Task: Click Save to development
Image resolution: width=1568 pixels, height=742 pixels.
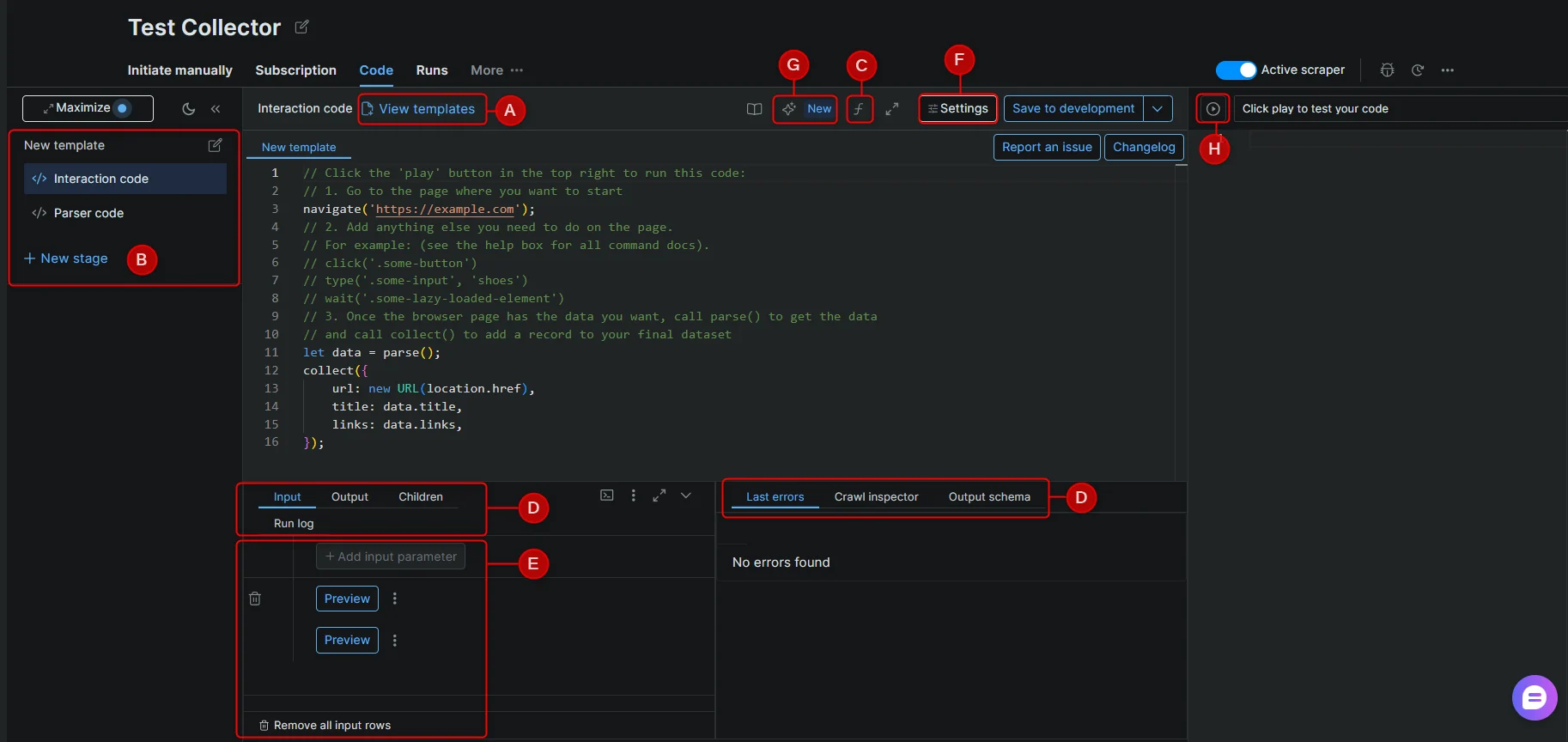Action: tap(1073, 109)
